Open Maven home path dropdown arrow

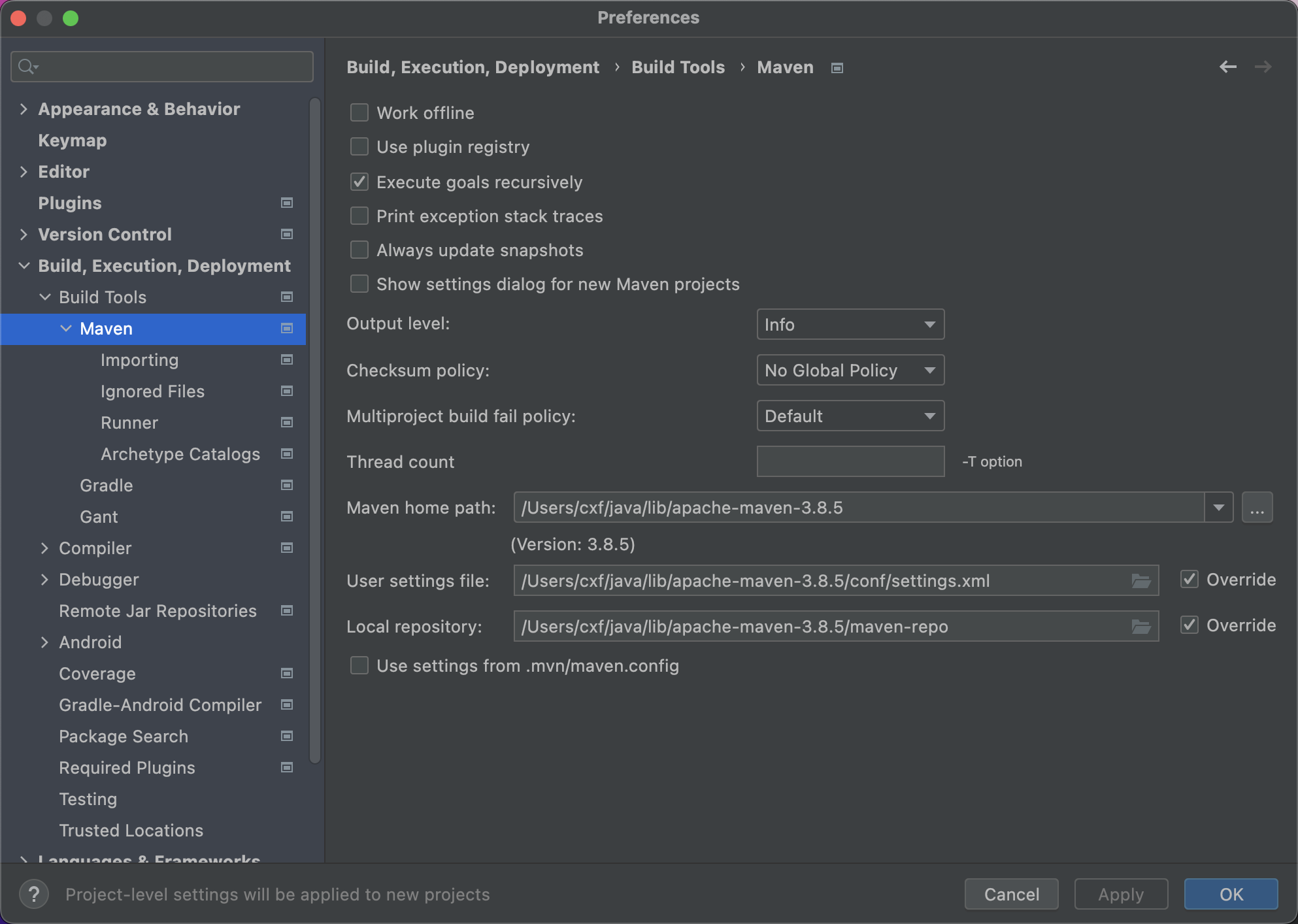pyautogui.click(x=1219, y=507)
